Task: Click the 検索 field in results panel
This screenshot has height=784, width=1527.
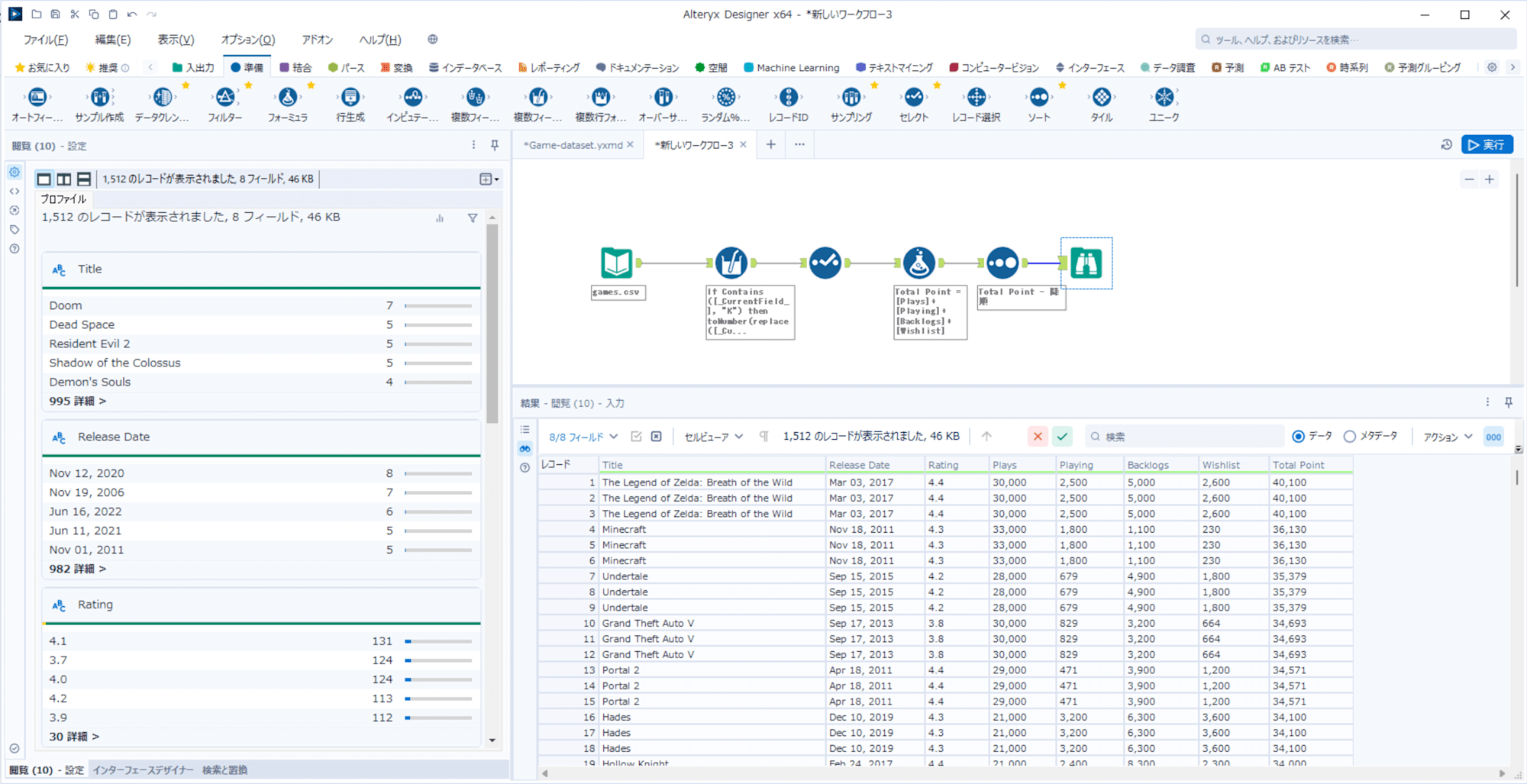Action: click(x=1185, y=437)
